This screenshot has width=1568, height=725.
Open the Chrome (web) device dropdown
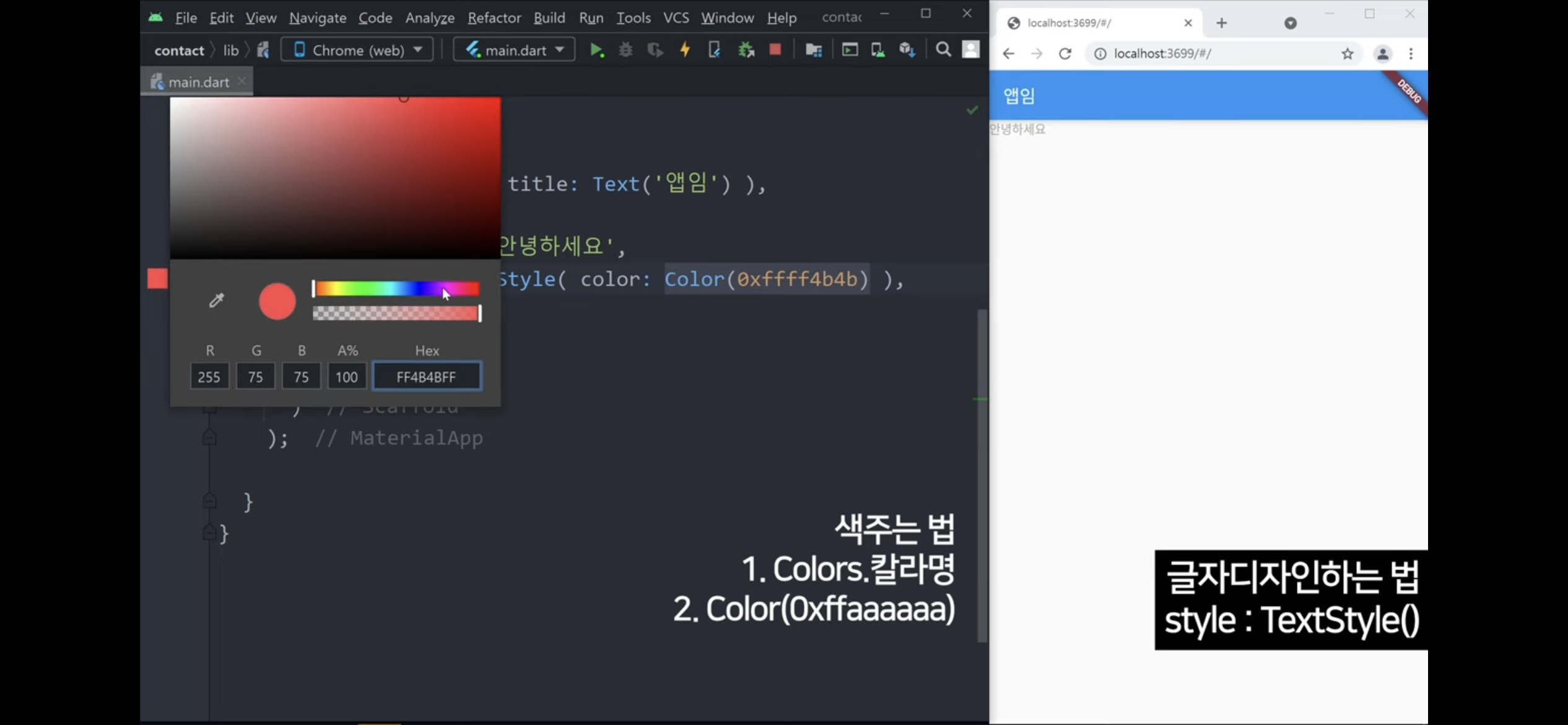(357, 50)
